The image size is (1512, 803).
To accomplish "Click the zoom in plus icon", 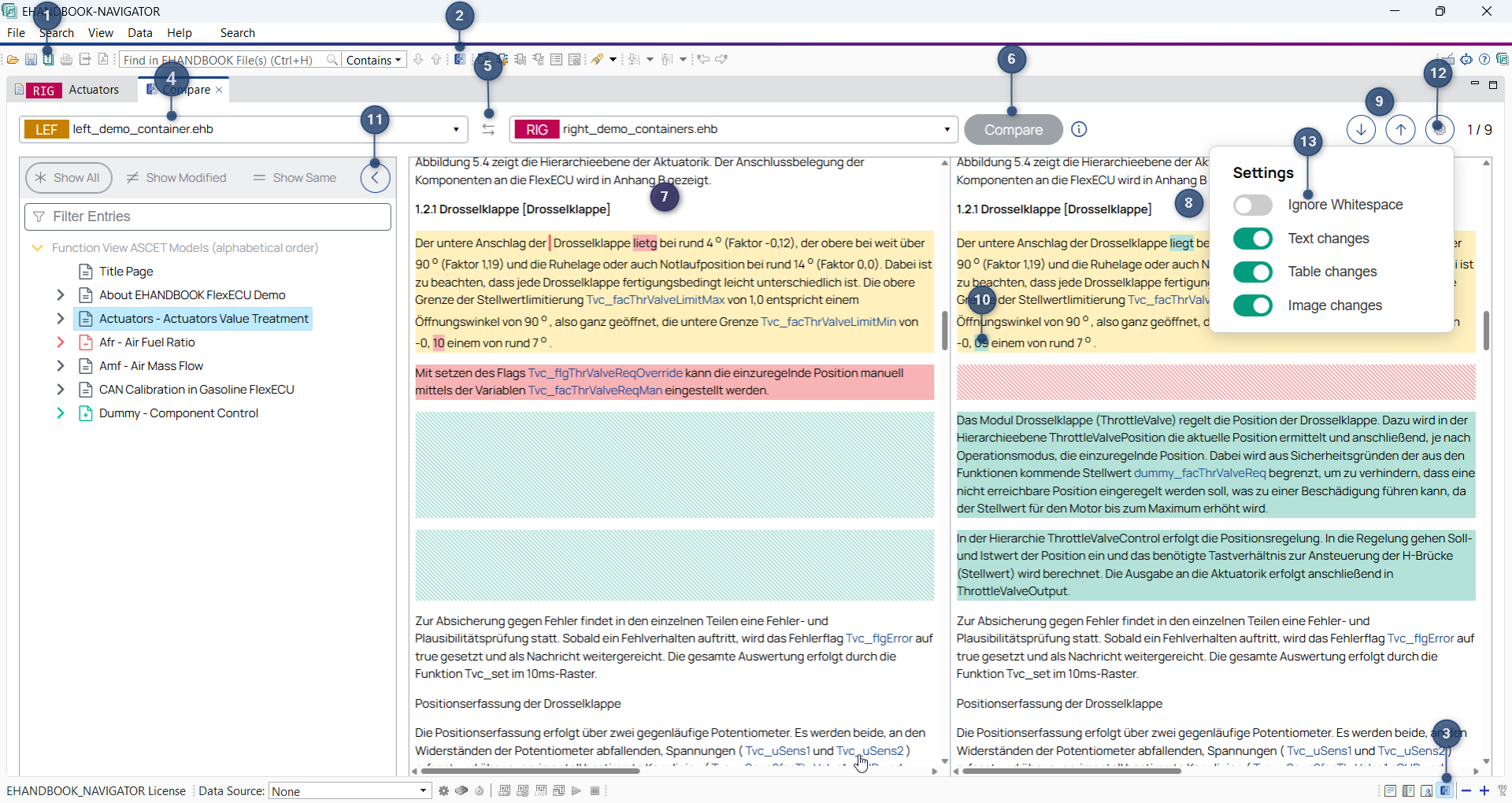I will coord(1484,790).
